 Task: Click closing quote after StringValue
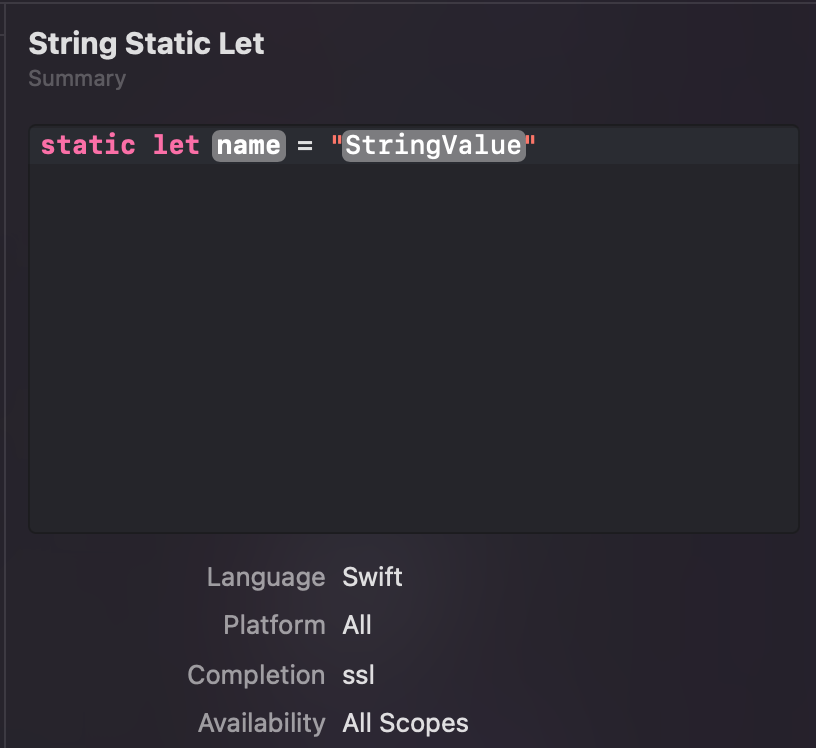click(x=531, y=145)
